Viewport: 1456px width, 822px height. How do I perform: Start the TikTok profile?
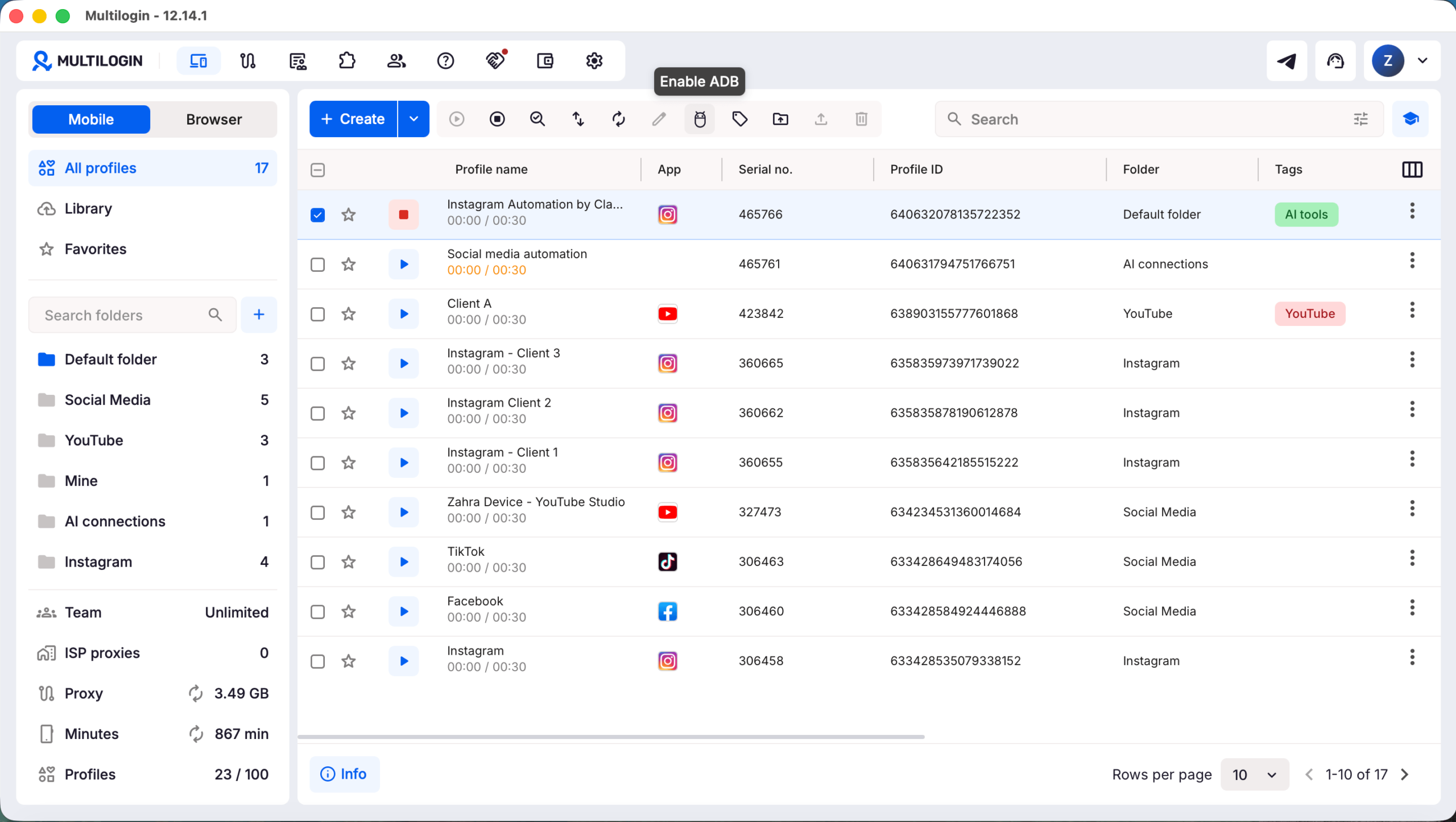point(404,562)
